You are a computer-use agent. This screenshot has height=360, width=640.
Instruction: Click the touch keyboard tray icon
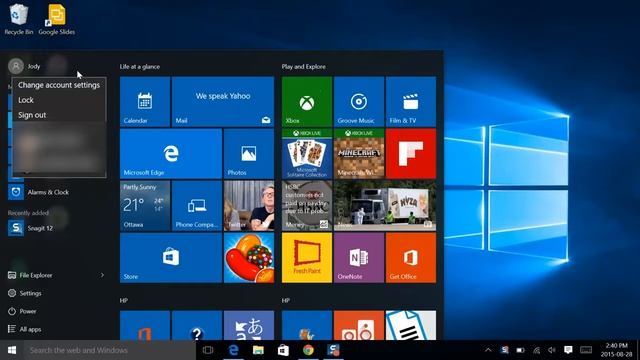click(x=586, y=350)
